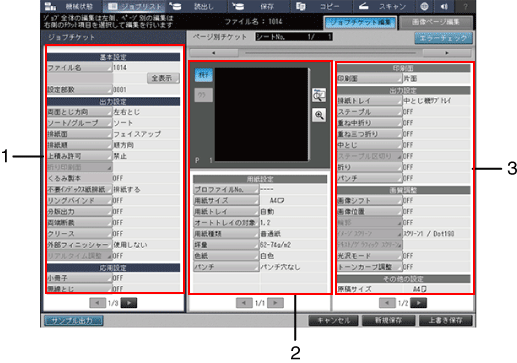Click the sheet navigation slider track
The image size is (517, 363).
pyautogui.click(x=330, y=53)
